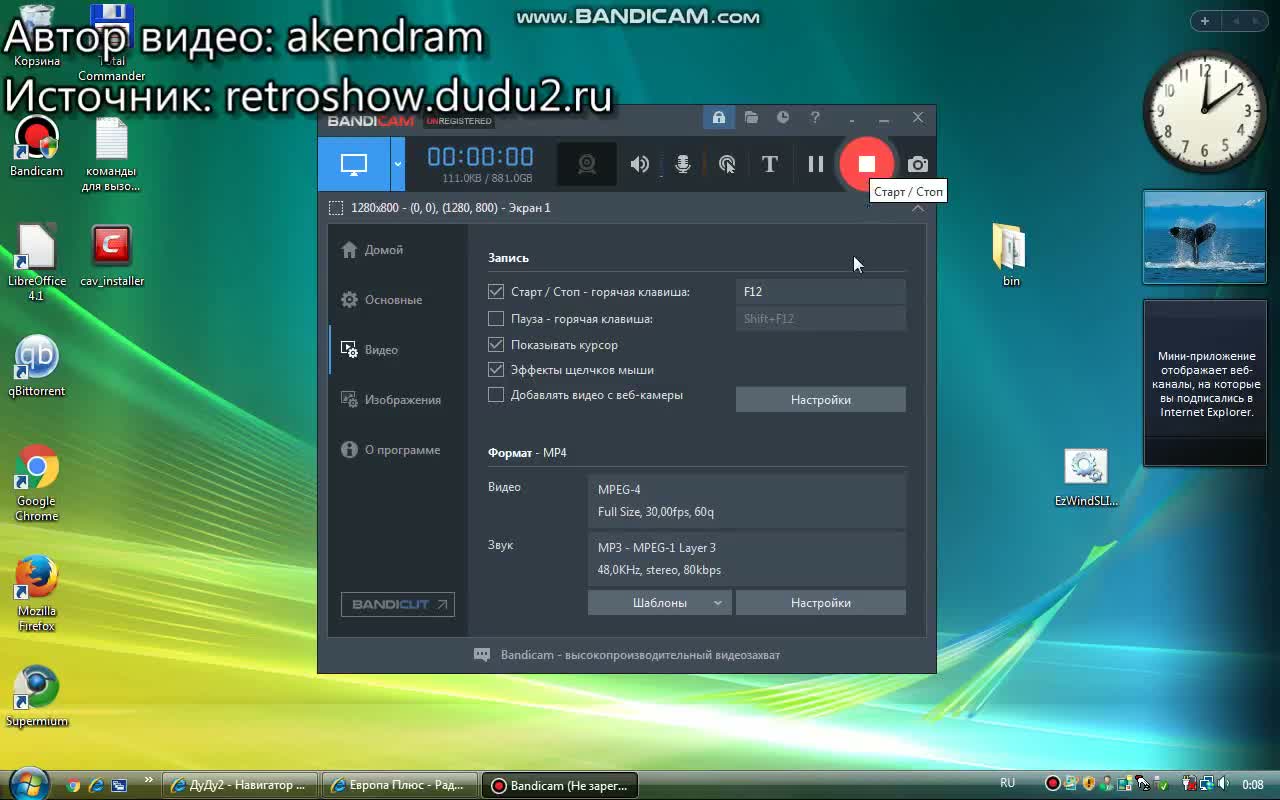Enable the Пауза hotkey checkbox
Image resolution: width=1280 pixels, height=800 pixels.
(x=496, y=319)
